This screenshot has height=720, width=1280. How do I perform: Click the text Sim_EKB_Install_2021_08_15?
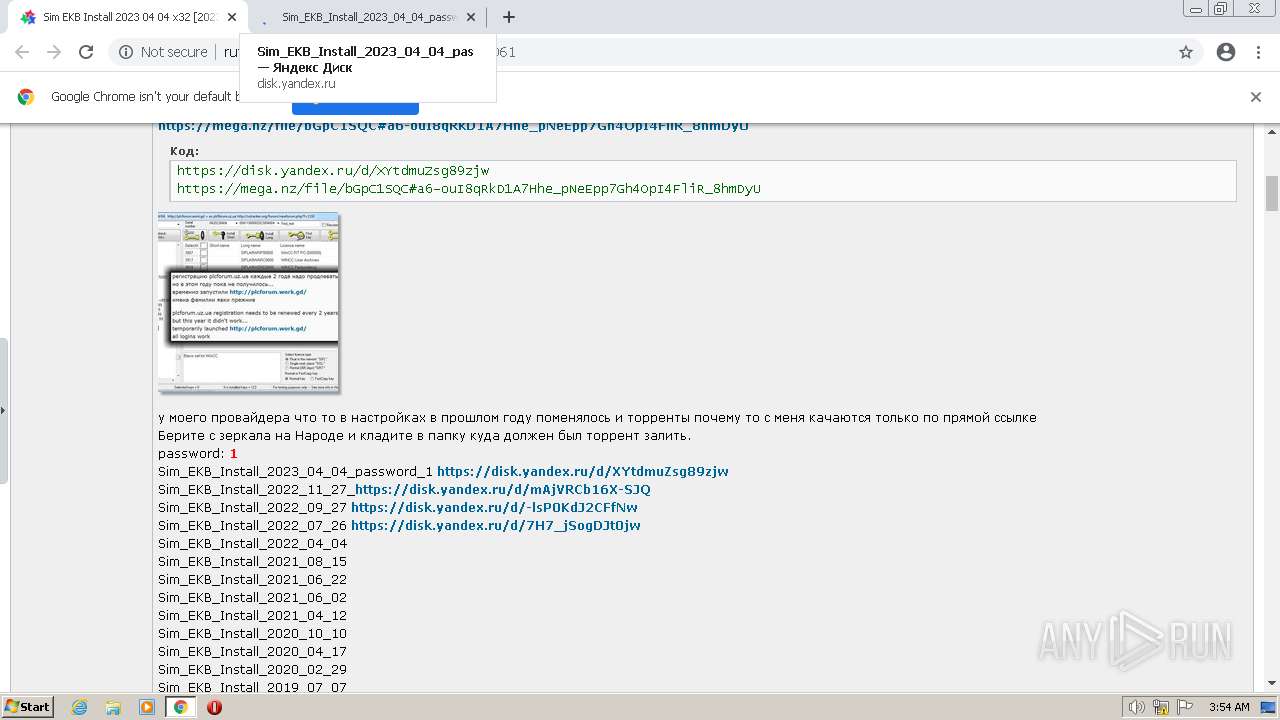pyautogui.click(x=252, y=562)
